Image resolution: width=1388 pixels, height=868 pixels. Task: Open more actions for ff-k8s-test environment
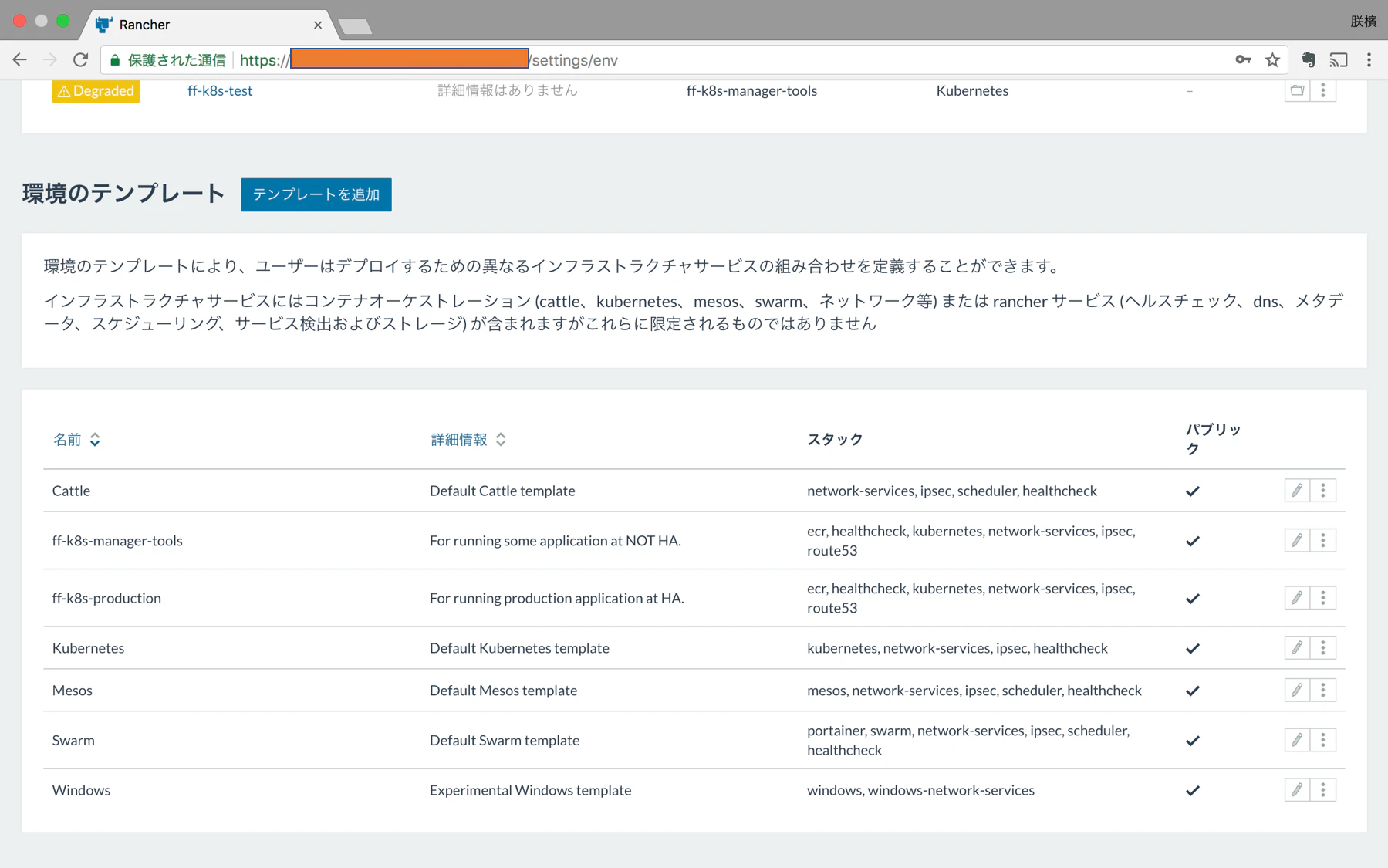[x=1323, y=90]
